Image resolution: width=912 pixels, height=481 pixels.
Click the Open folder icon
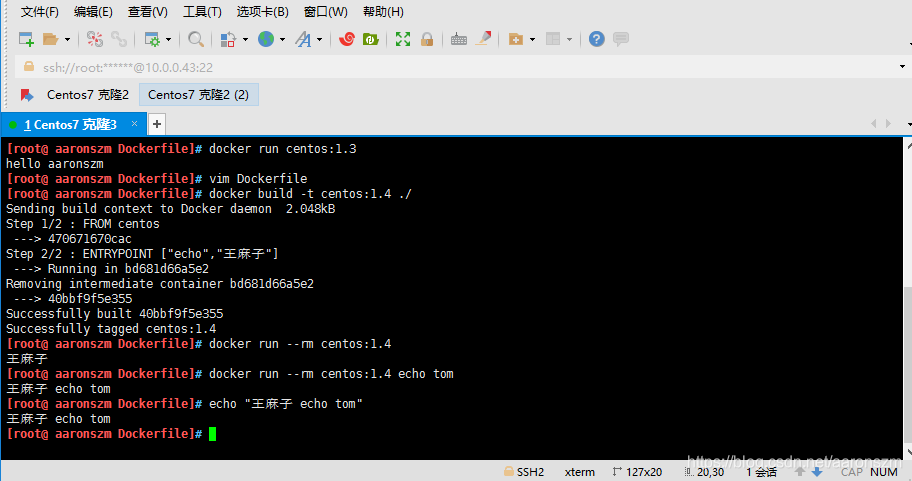click(x=51, y=39)
